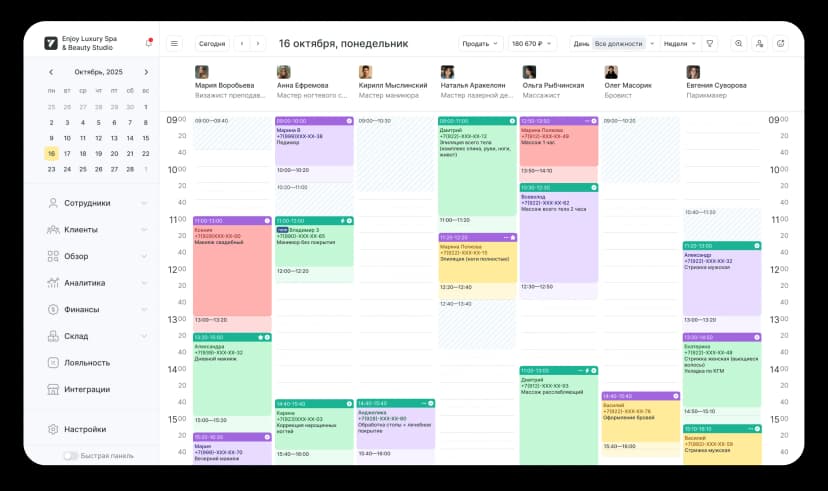Open the funnel filter icon
This screenshot has height=491, width=828.
(710, 44)
